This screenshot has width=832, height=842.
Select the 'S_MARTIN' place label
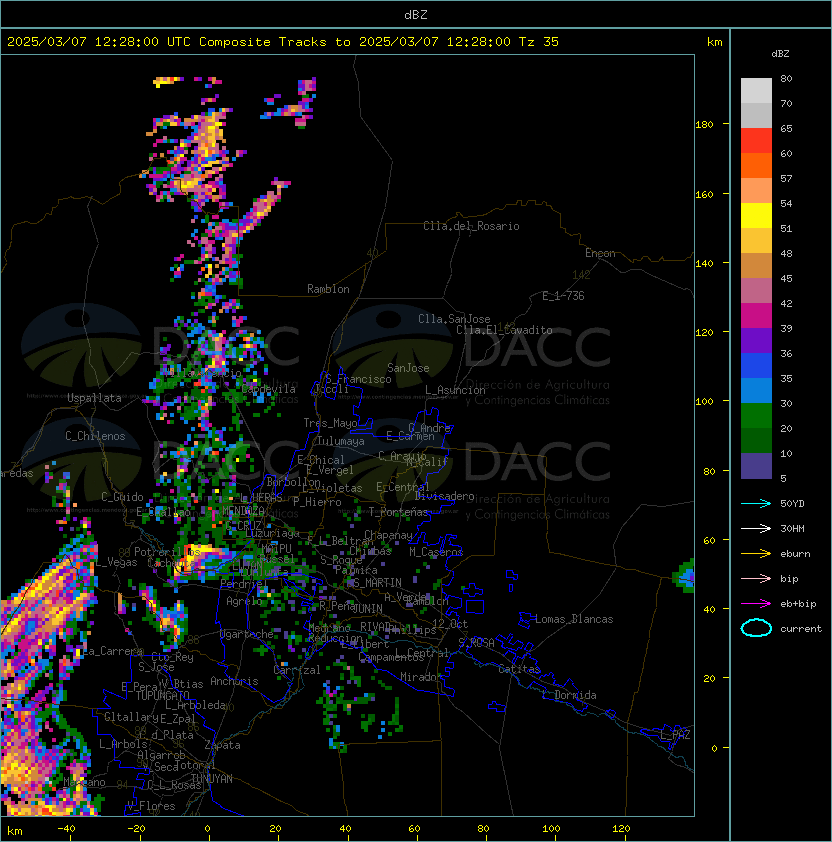point(377,583)
